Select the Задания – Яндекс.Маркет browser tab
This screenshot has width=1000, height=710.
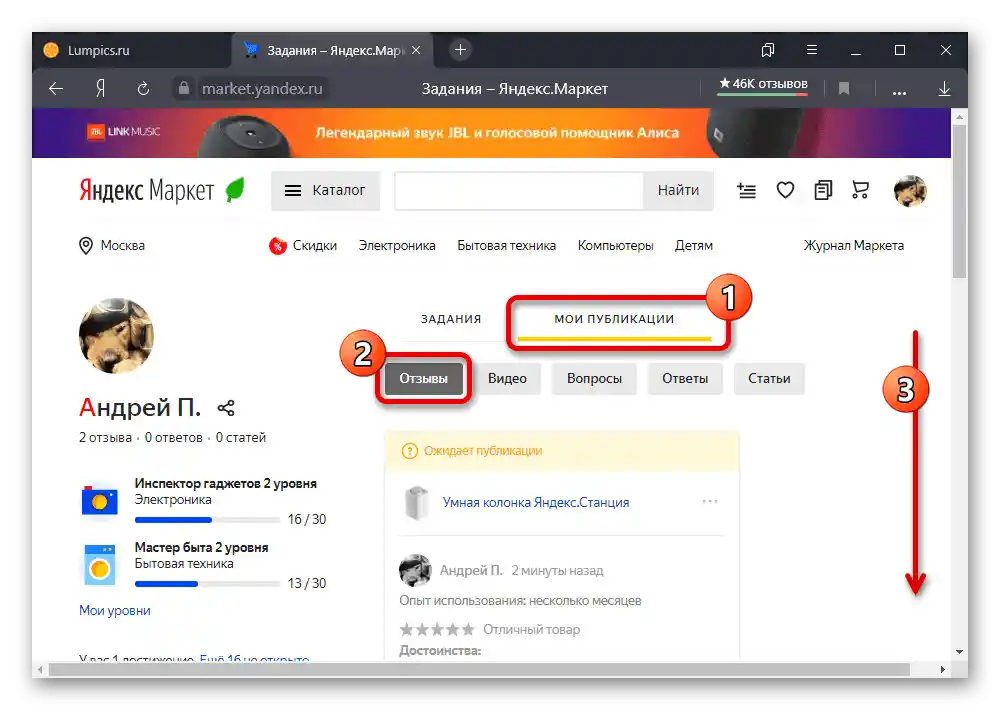(332, 50)
